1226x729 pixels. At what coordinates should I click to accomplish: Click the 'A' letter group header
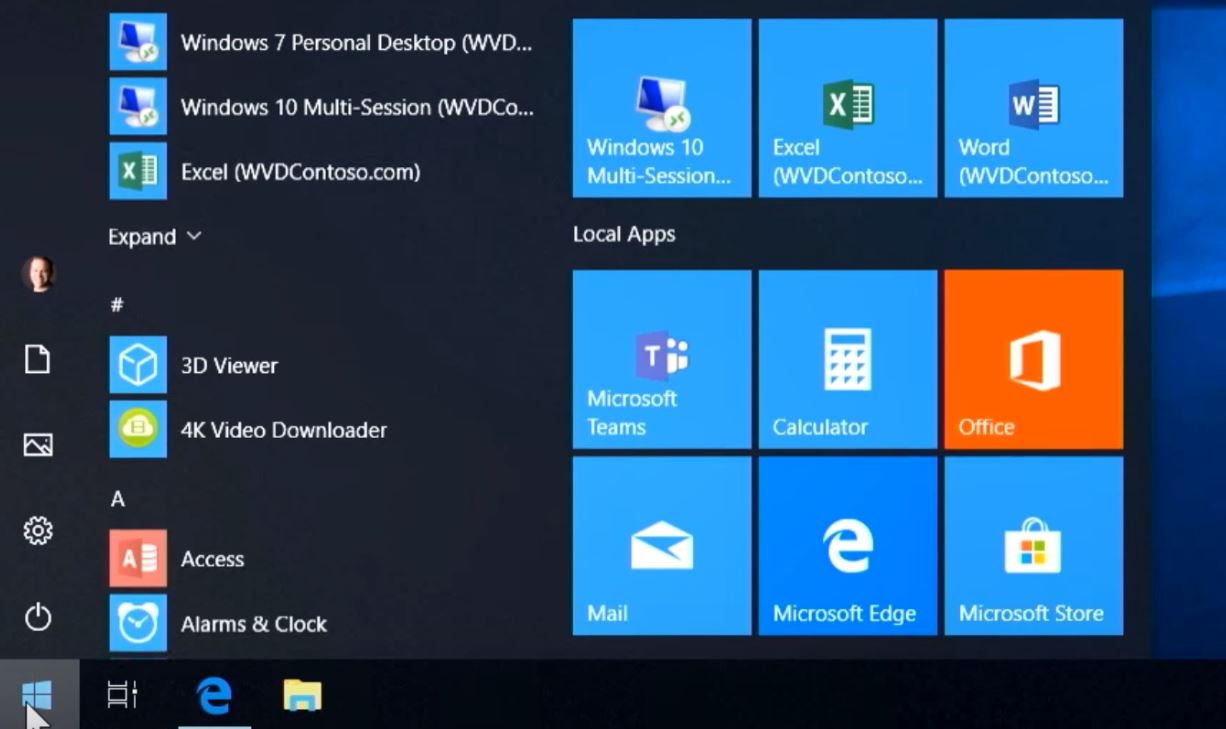pos(118,499)
